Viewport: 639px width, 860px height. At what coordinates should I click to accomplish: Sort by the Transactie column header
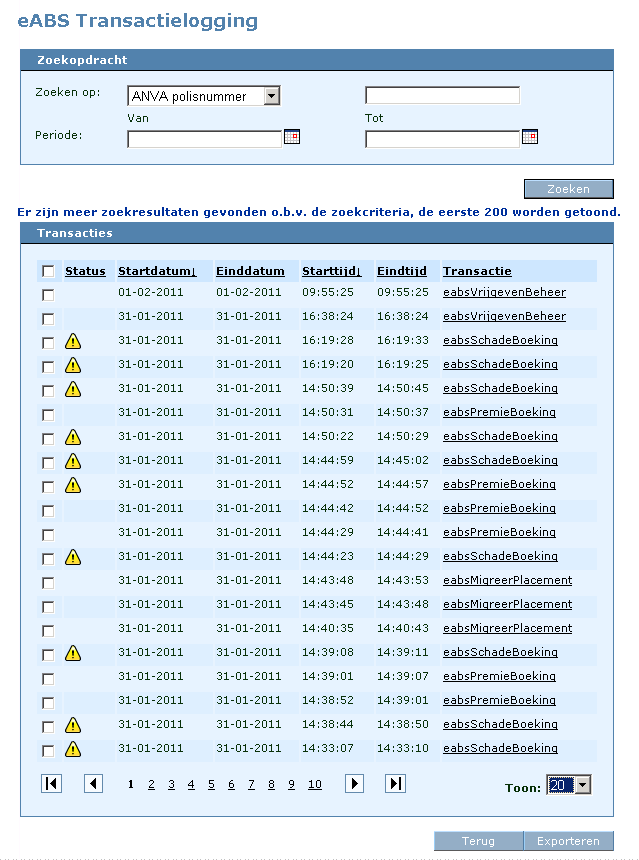pos(477,271)
